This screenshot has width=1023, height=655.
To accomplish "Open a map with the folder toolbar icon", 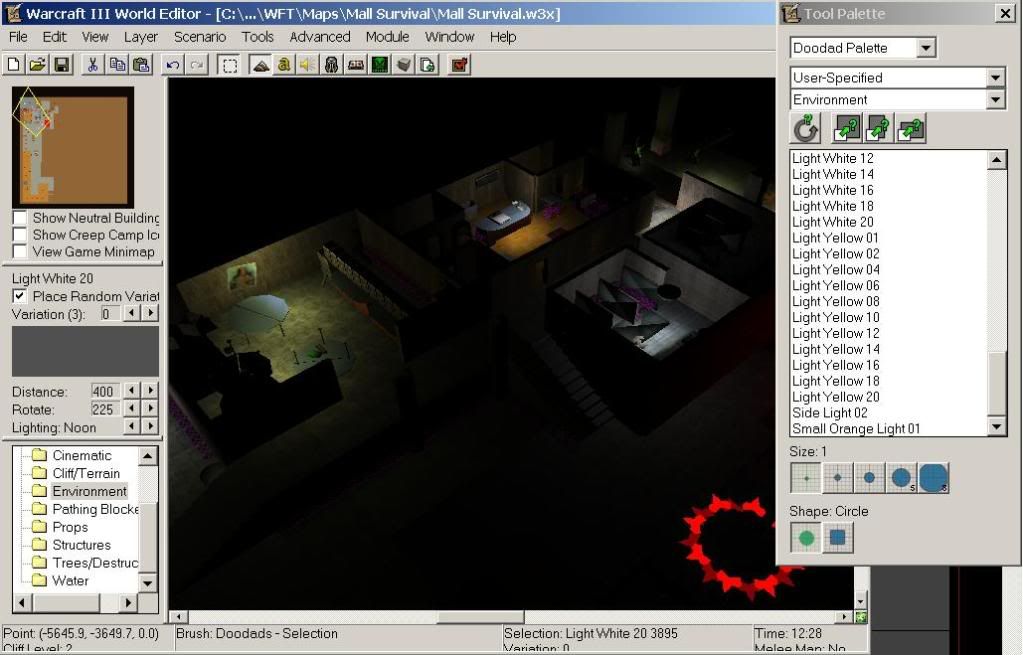I will coord(38,65).
